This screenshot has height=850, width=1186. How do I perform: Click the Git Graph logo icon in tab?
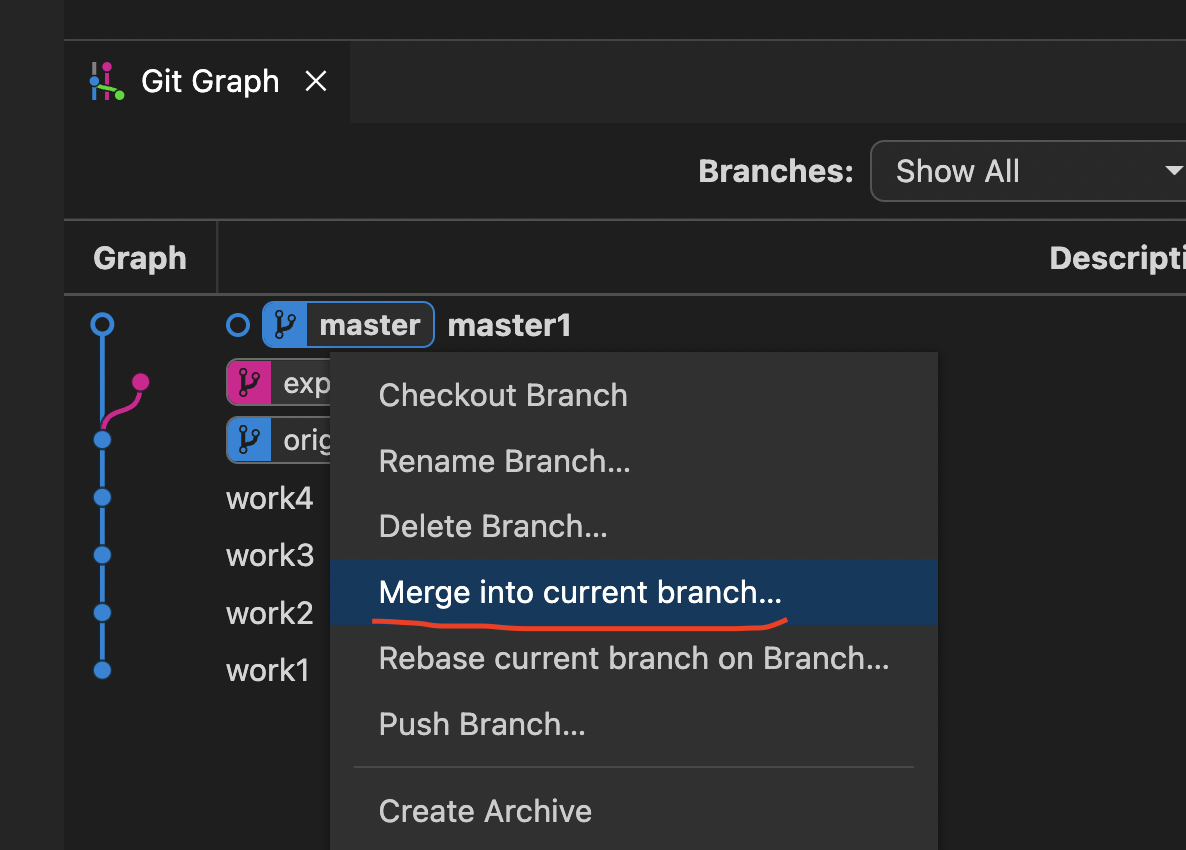(107, 81)
